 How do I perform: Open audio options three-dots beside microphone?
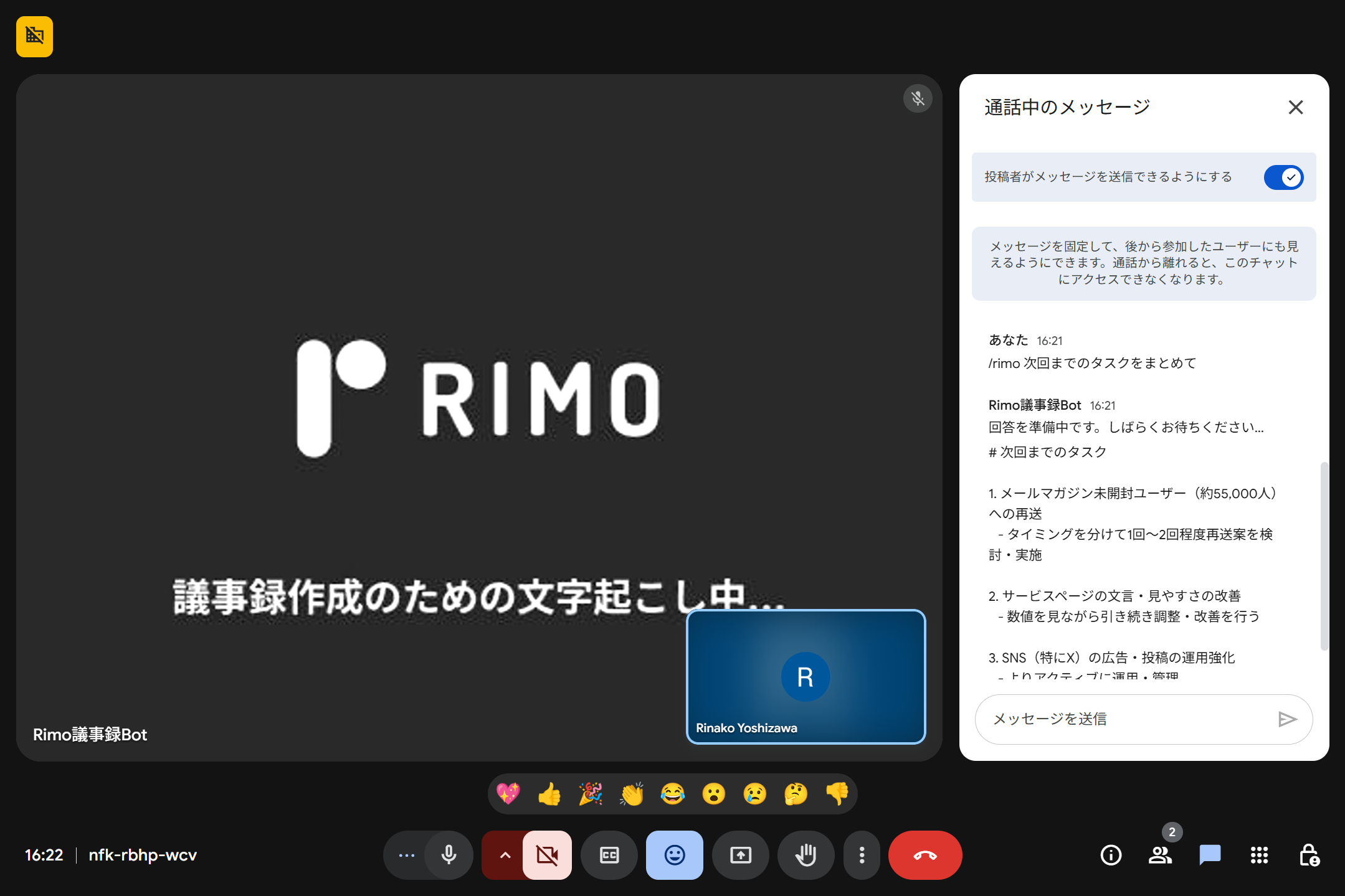(x=406, y=855)
